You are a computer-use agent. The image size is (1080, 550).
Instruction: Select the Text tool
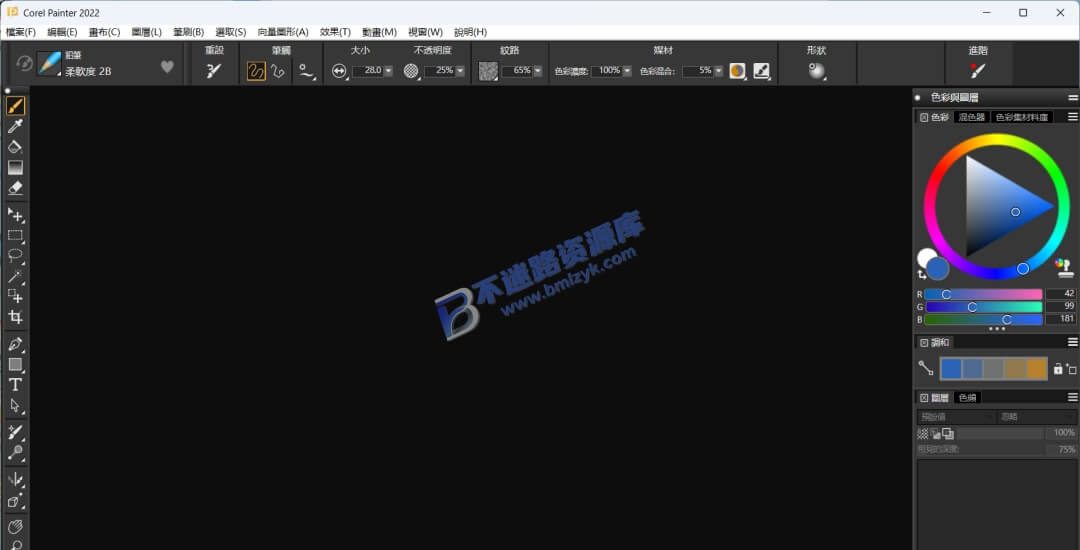[15, 385]
